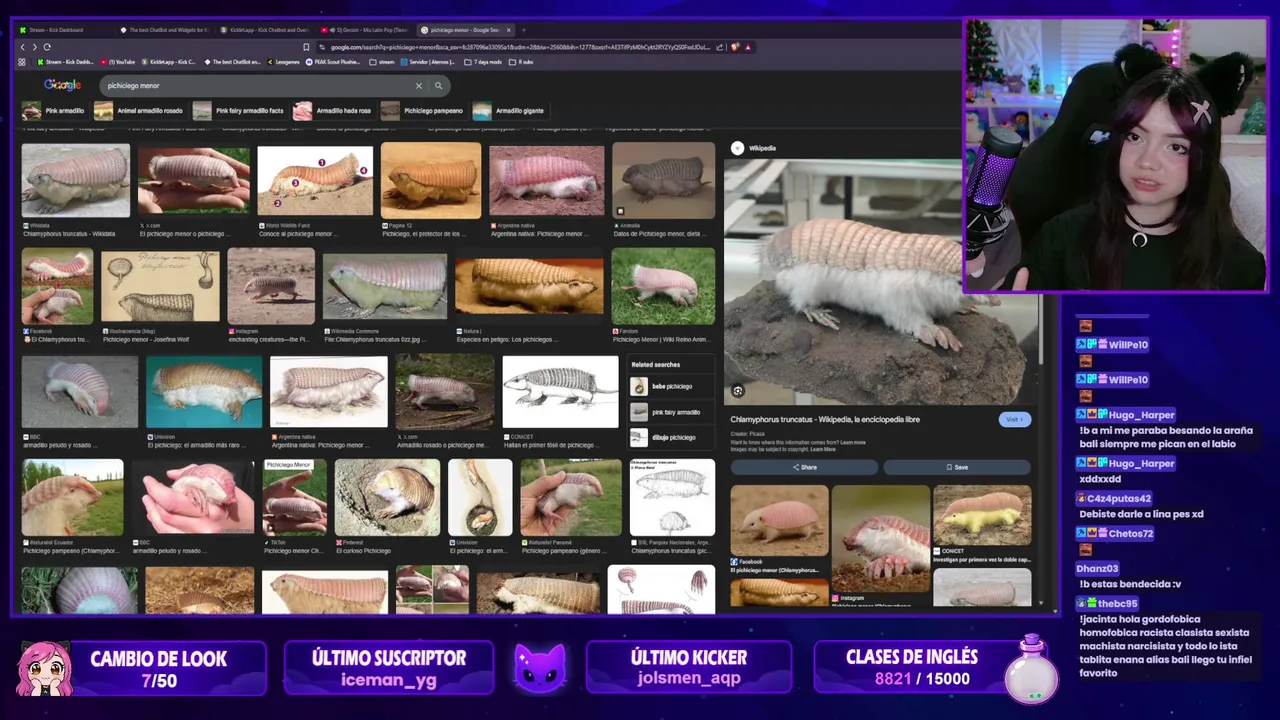Open the new tab plus button
Screen dimensions: 1280x720
pyautogui.click(x=524, y=30)
